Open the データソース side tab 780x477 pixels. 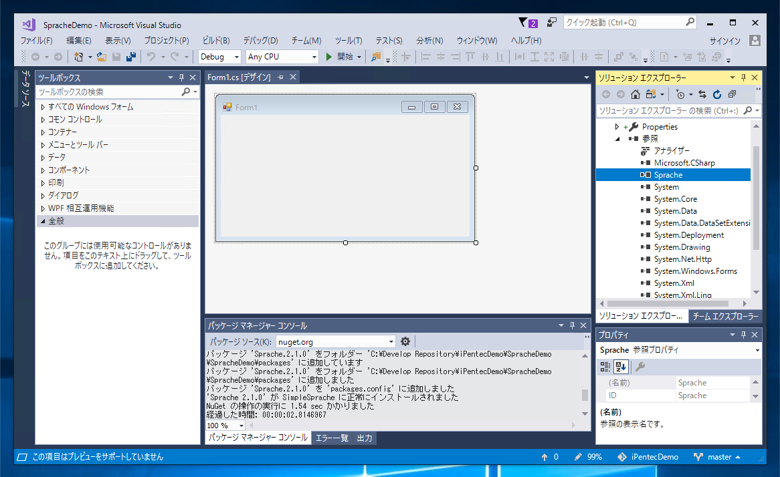pos(26,89)
